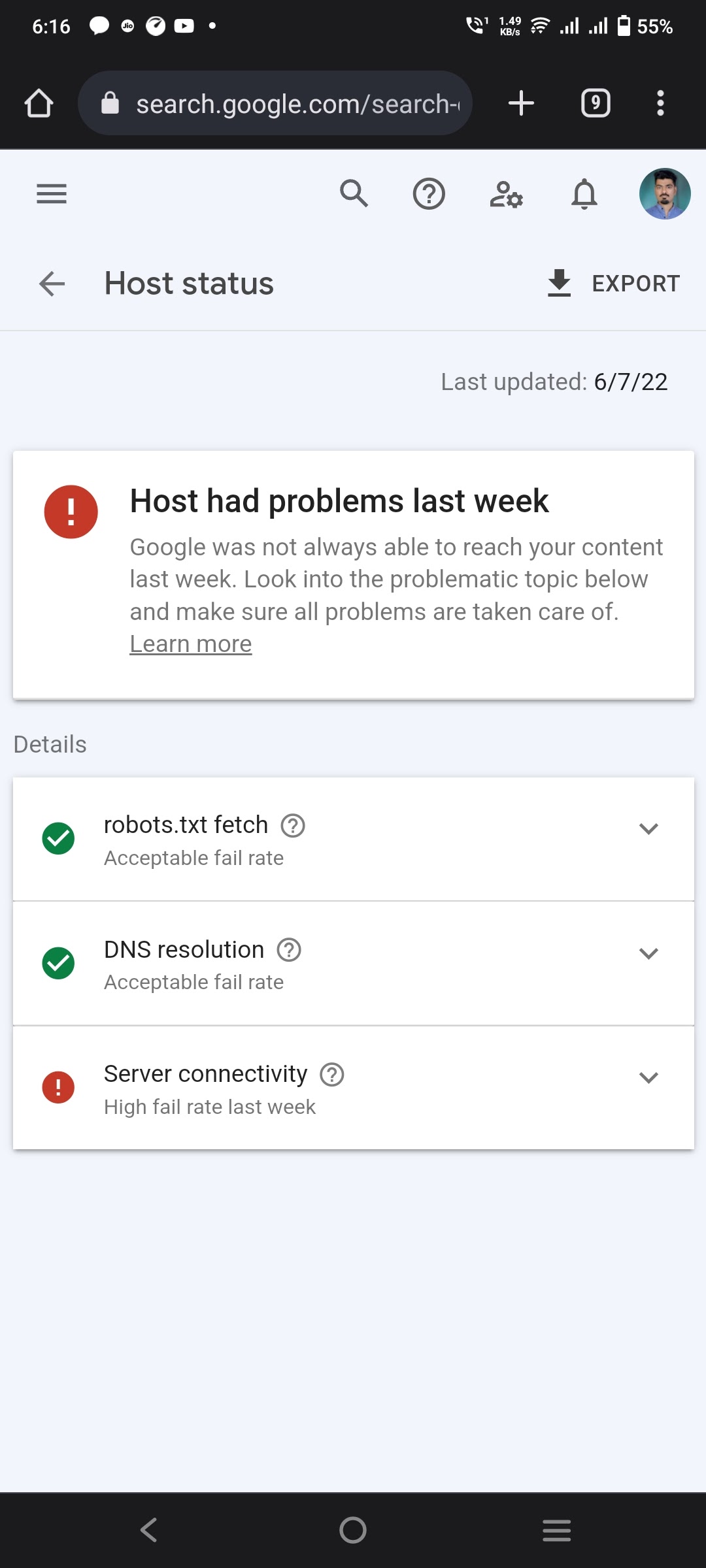The height and width of the screenshot is (1568, 706).
Task: Go back using the Host status arrow
Action: (x=52, y=284)
